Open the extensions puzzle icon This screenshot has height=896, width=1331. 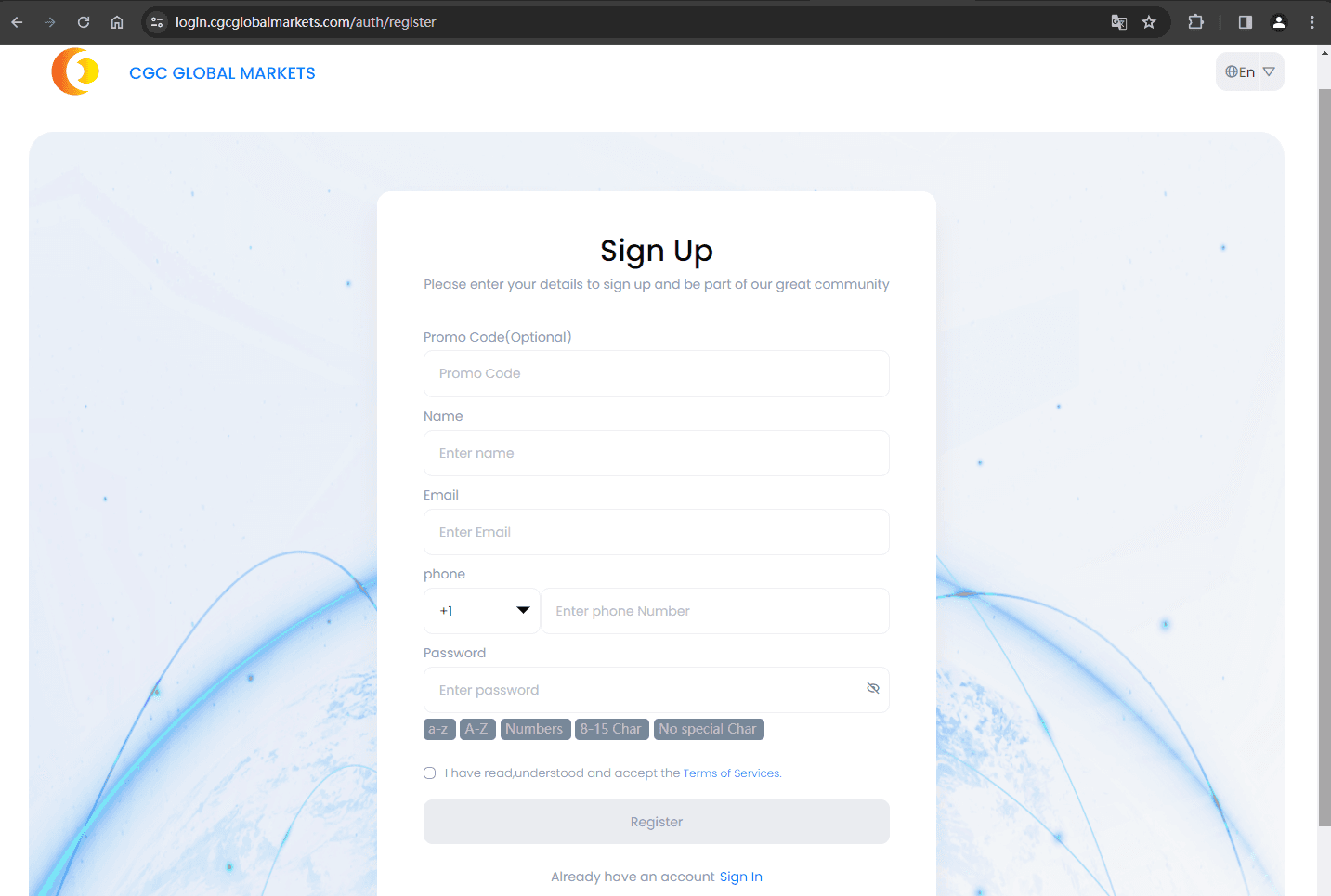point(1196,22)
